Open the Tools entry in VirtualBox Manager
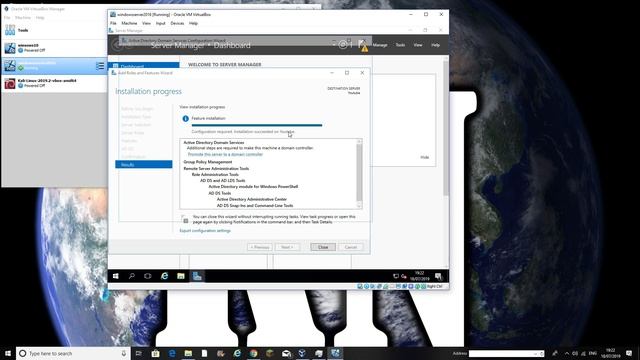 pyautogui.click(x=54, y=30)
